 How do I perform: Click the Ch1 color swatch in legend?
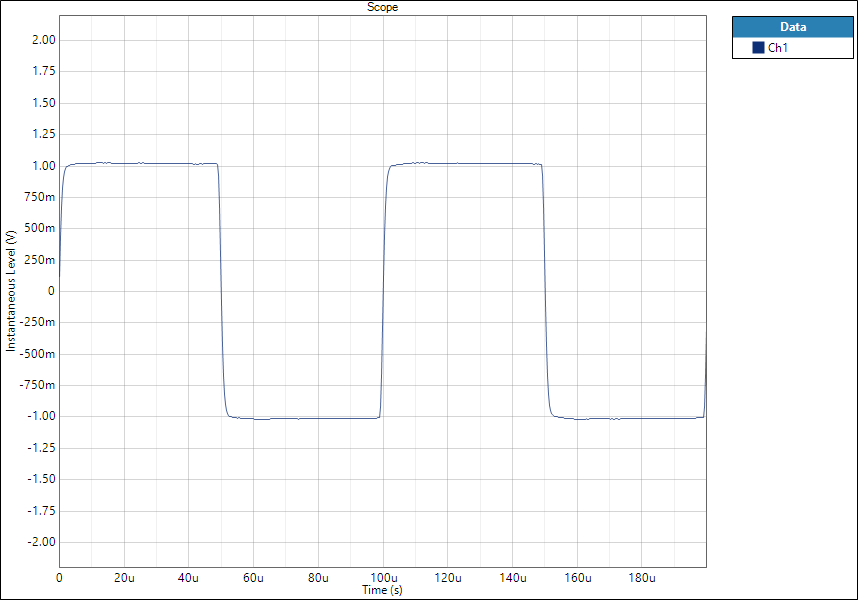click(758, 48)
